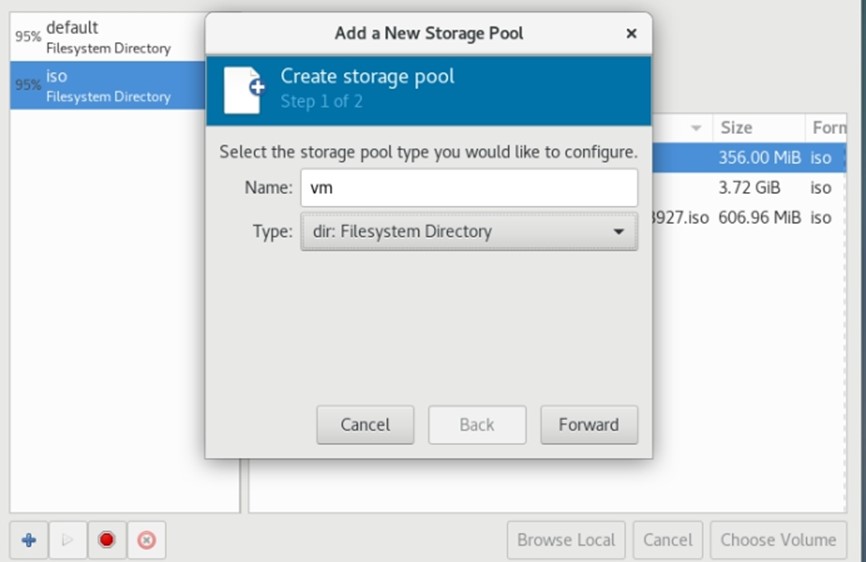Open the Type dropdown for the storage pool

point(468,232)
